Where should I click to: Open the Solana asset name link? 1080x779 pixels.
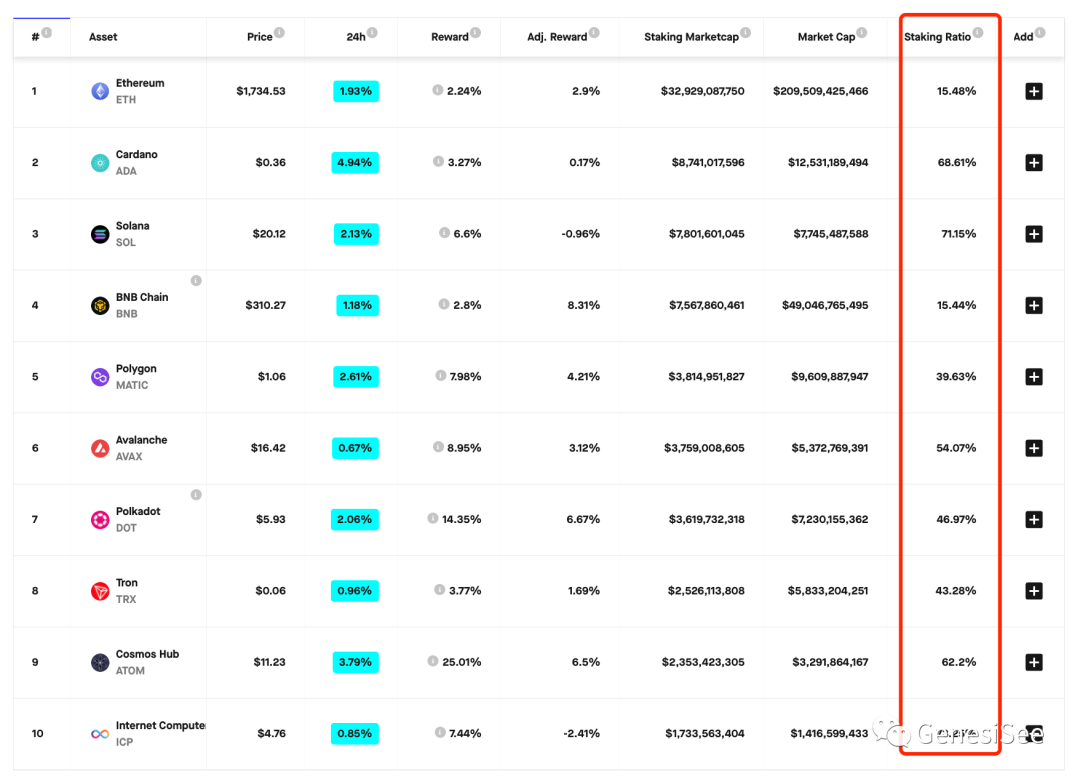[x=132, y=226]
